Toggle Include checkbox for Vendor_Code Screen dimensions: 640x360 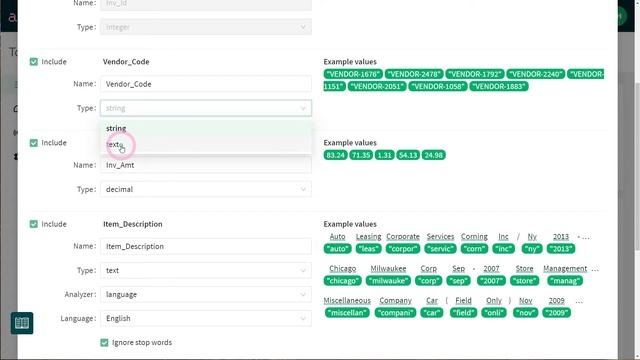pos(33,62)
